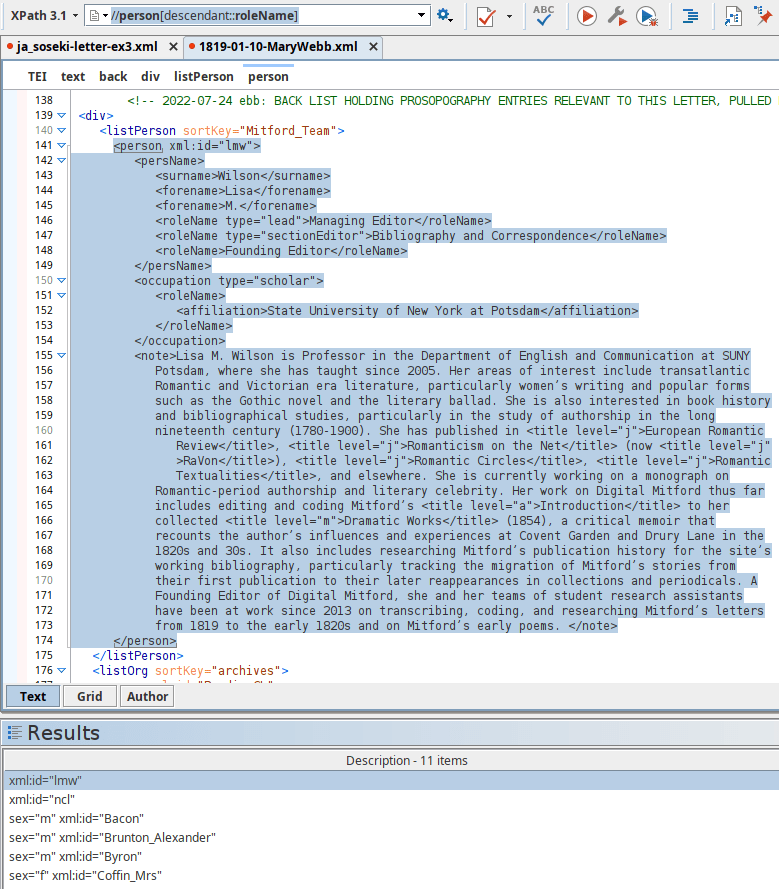Viewport: 779px width, 889px height.
Task: Close the 1819-01-10-MaryWebb.xml tab
Action: [x=373, y=46]
